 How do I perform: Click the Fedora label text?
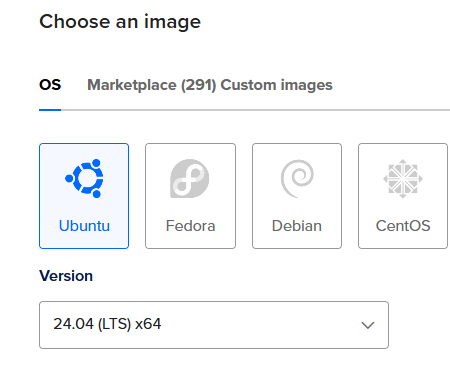[x=190, y=226]
